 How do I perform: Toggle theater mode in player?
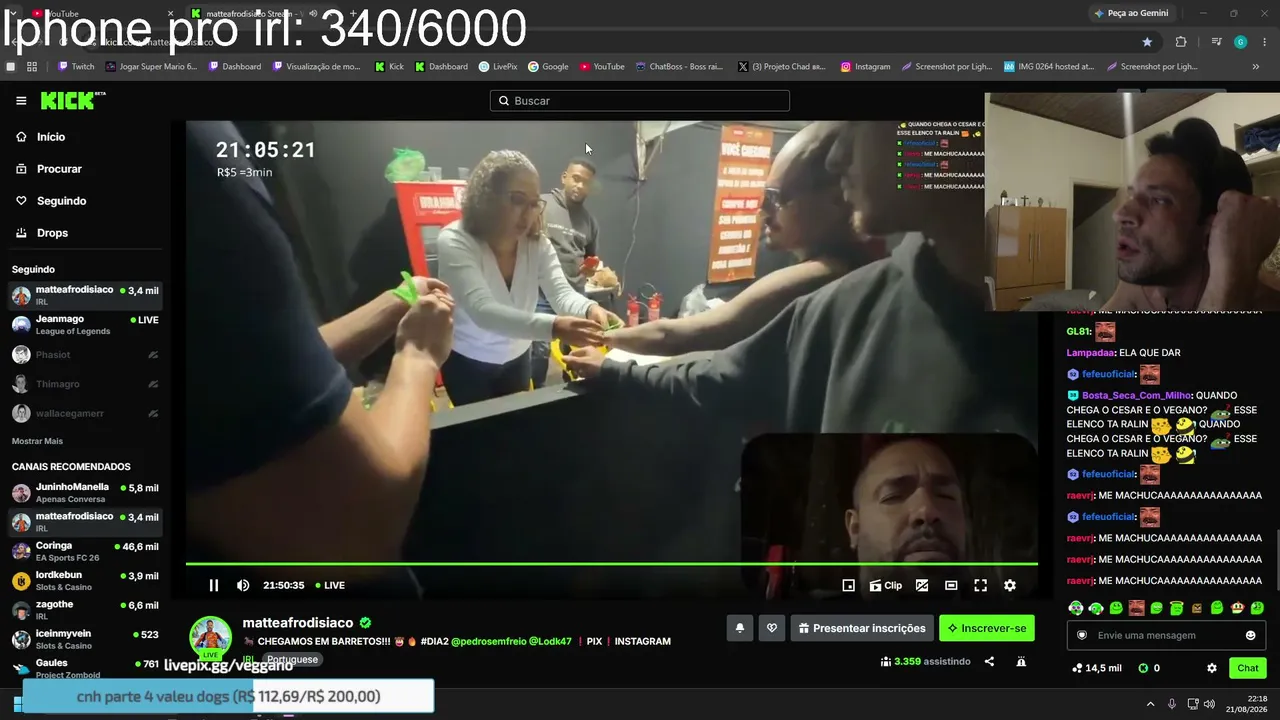coord(951,585)
